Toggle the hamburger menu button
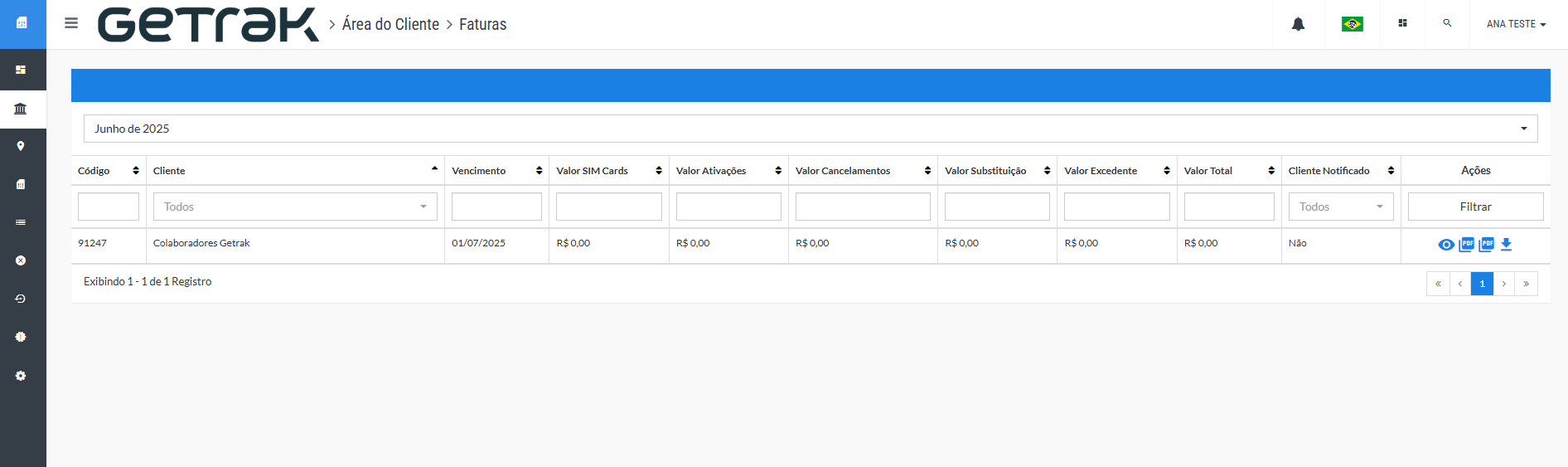This screenshot has height=467, width=1568. (71, 23)
